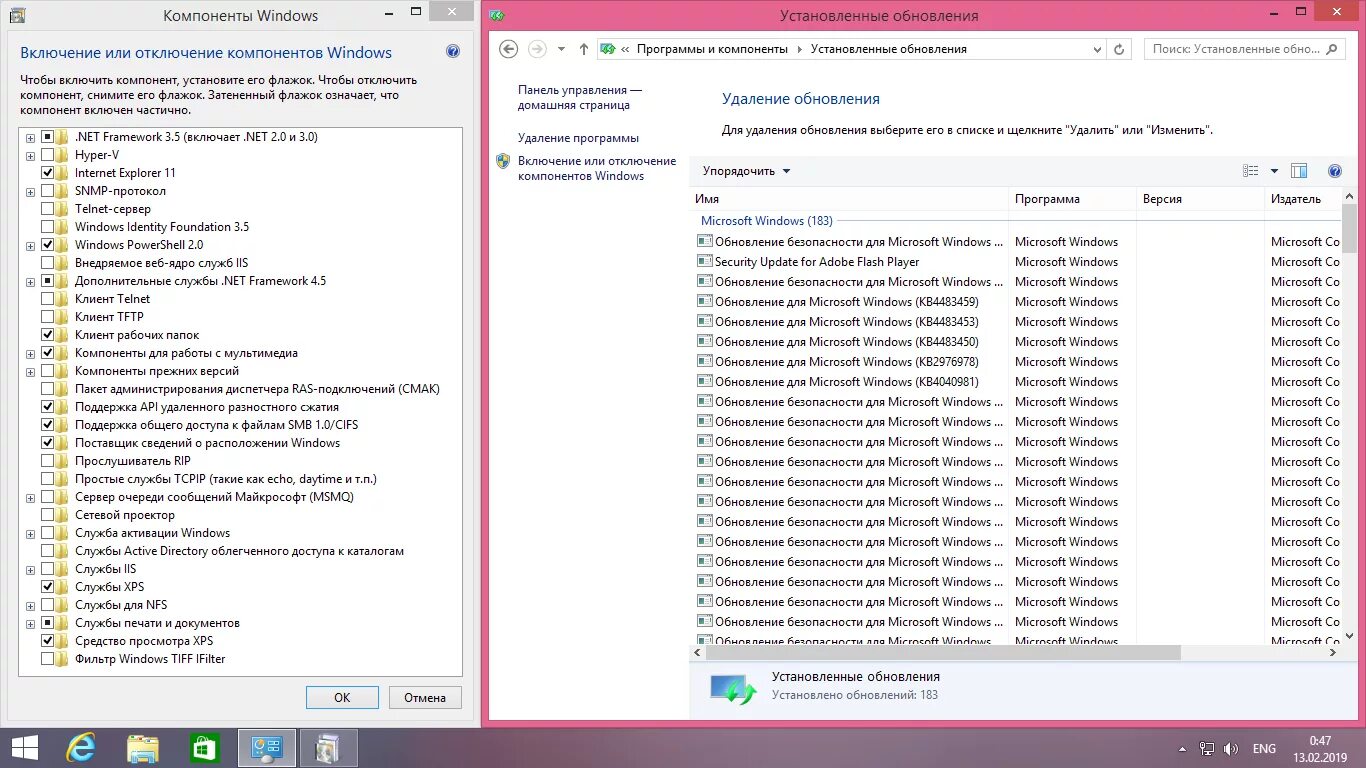Image resolution: width=1366 pixels, height=768 pixels.
Task: Click shield icon beside Включение или отключение компонентов
Action: (504, 161)
